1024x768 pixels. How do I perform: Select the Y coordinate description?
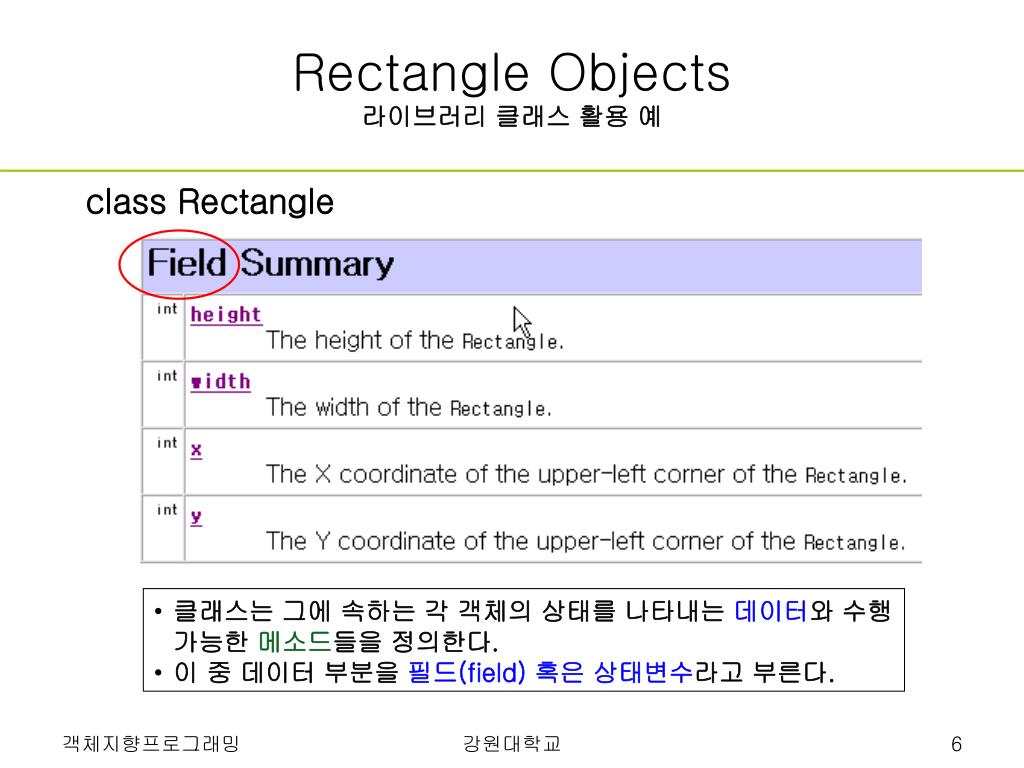(586, 541)
